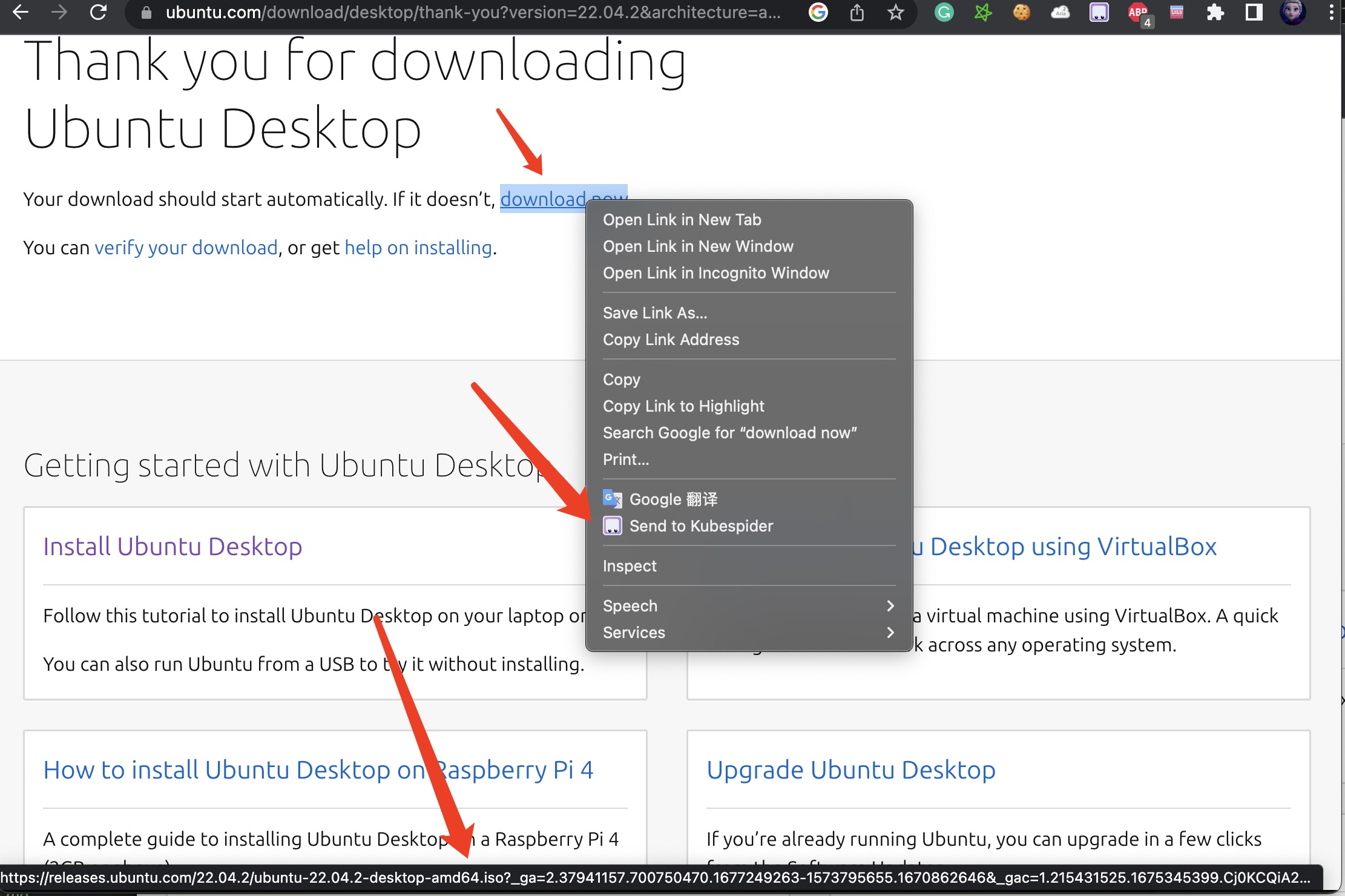Click the help on installing link
This screenshot has height=896, width=1345.
(x=417, y=246)
